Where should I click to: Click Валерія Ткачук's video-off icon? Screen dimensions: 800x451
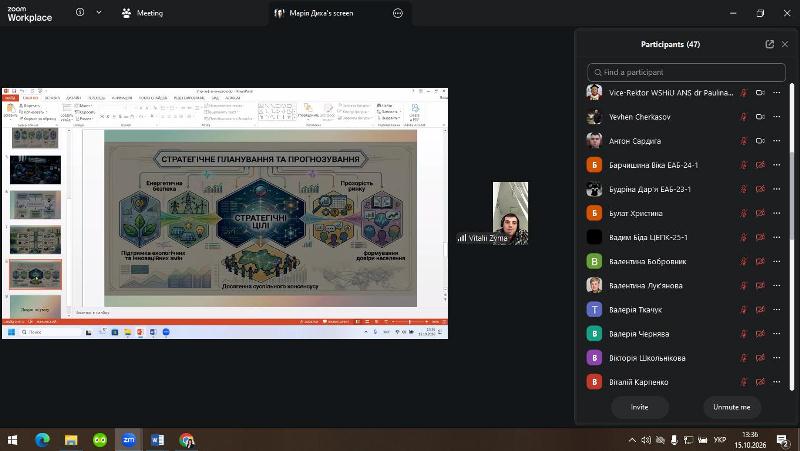tap(760, 310)
